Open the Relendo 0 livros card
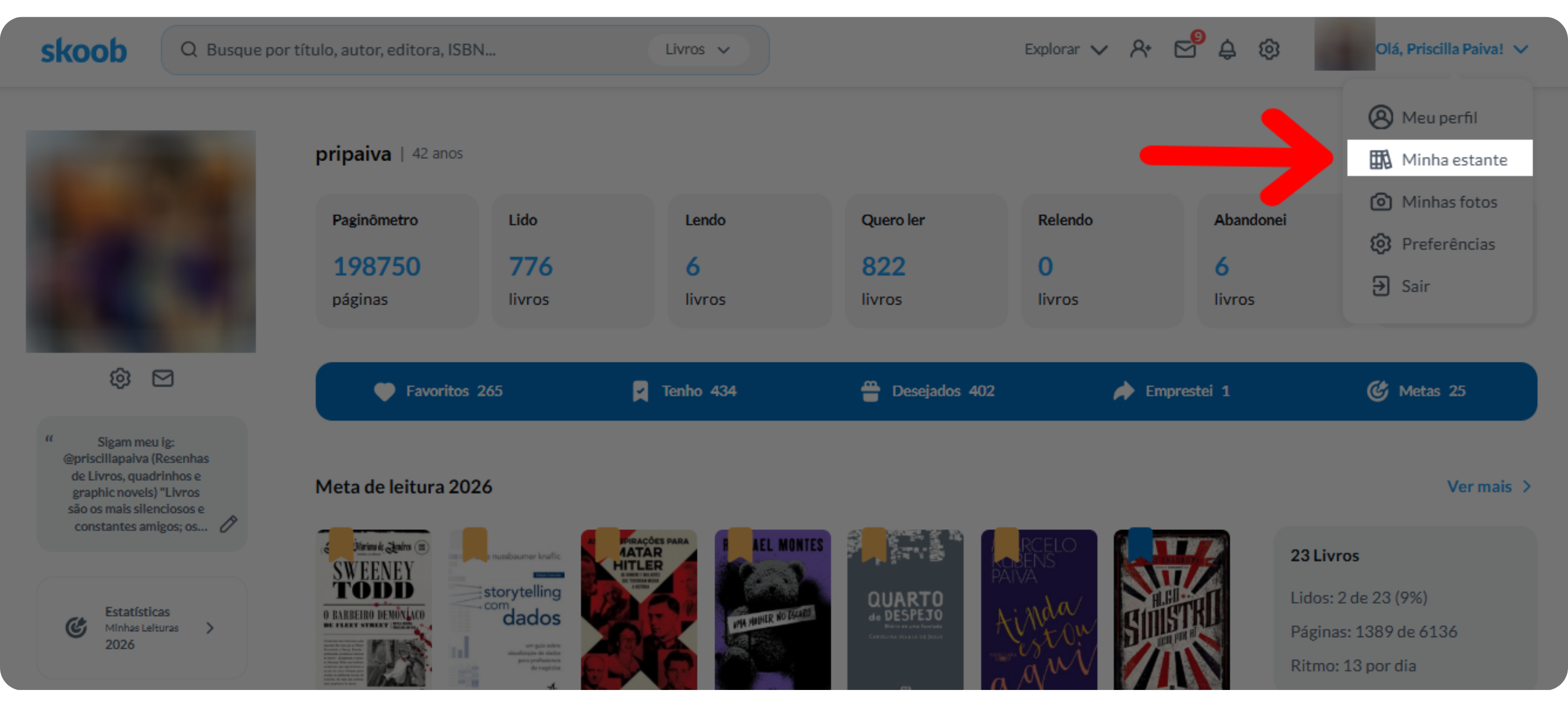1568x711 pixels. [1102, 261]
